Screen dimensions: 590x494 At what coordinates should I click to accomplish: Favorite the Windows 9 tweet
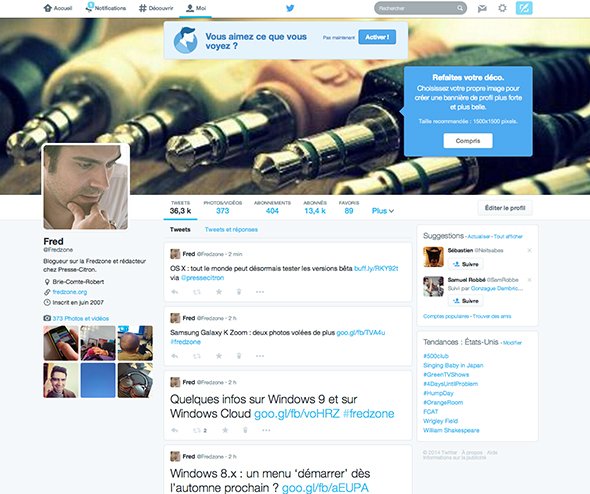pyautogui.click(x=225, y=430)
